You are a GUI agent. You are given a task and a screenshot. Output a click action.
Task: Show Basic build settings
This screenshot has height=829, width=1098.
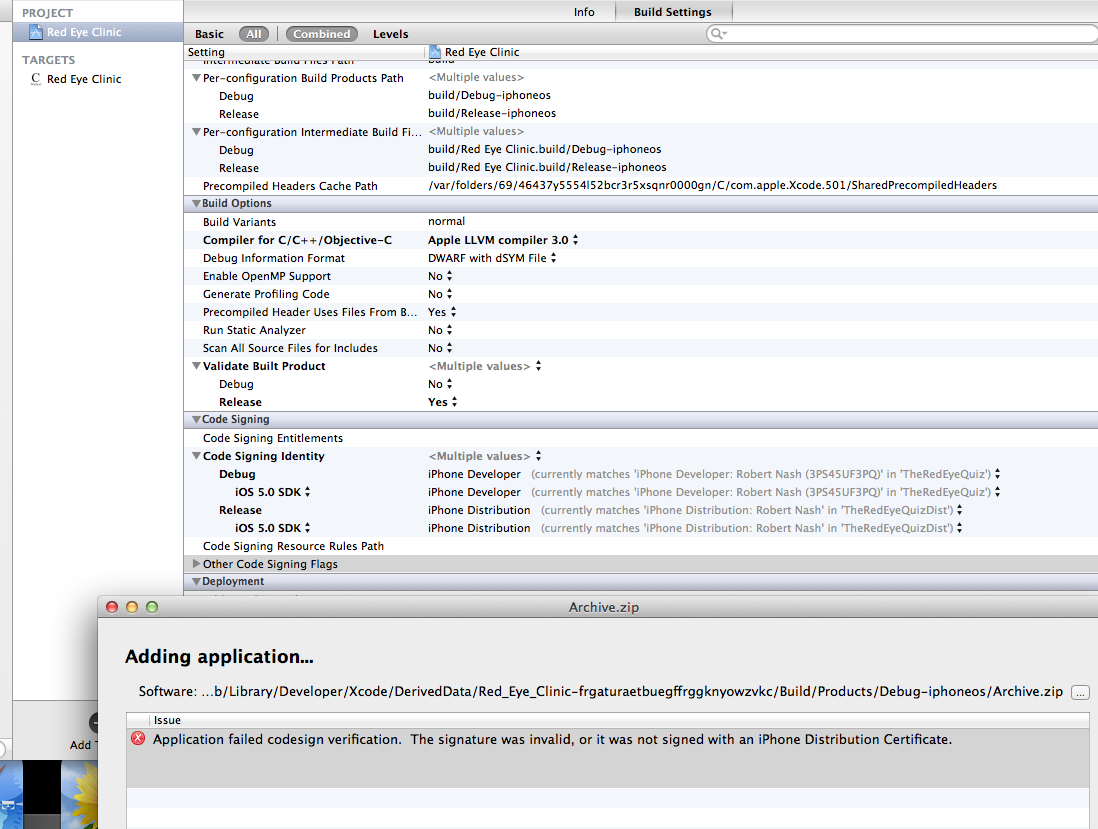(x=209, y=34)
